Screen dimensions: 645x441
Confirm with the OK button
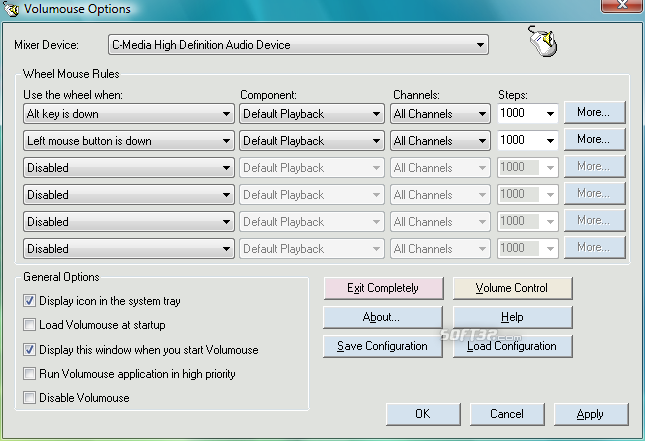point(423,414)
